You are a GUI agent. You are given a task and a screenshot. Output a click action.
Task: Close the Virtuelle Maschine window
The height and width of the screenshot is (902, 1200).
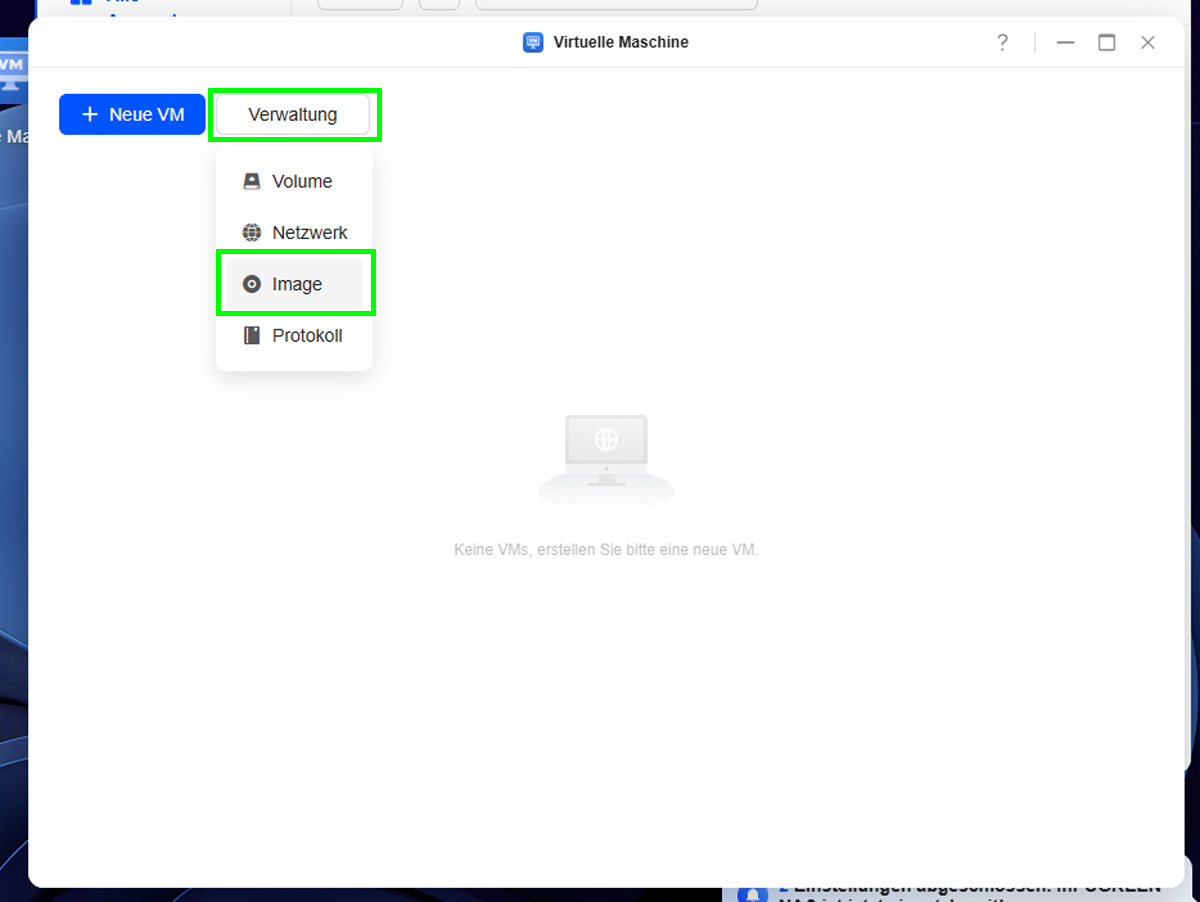[1148, 42]
